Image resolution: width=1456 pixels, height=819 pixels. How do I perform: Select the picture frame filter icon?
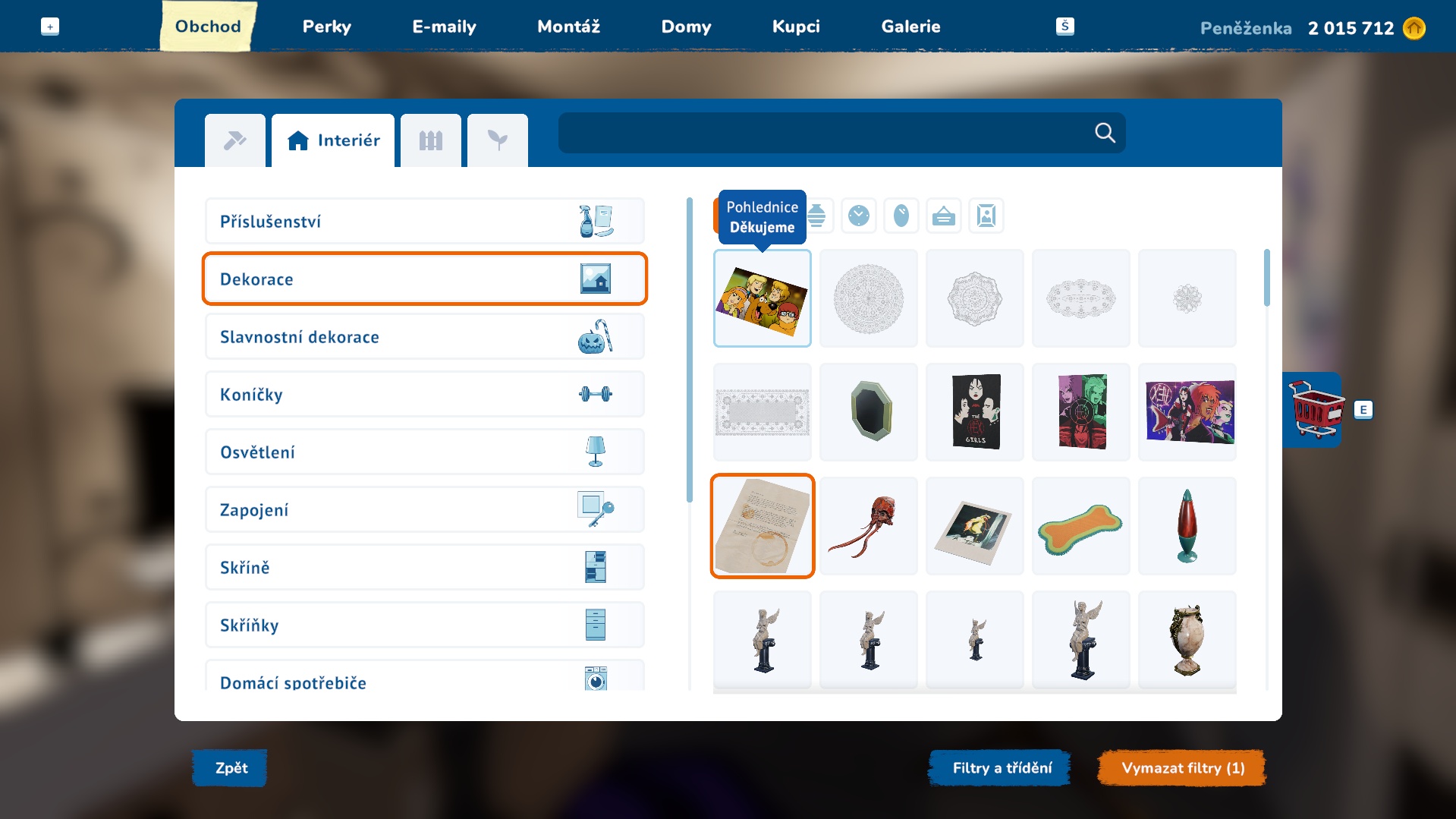tap(986, 216)
